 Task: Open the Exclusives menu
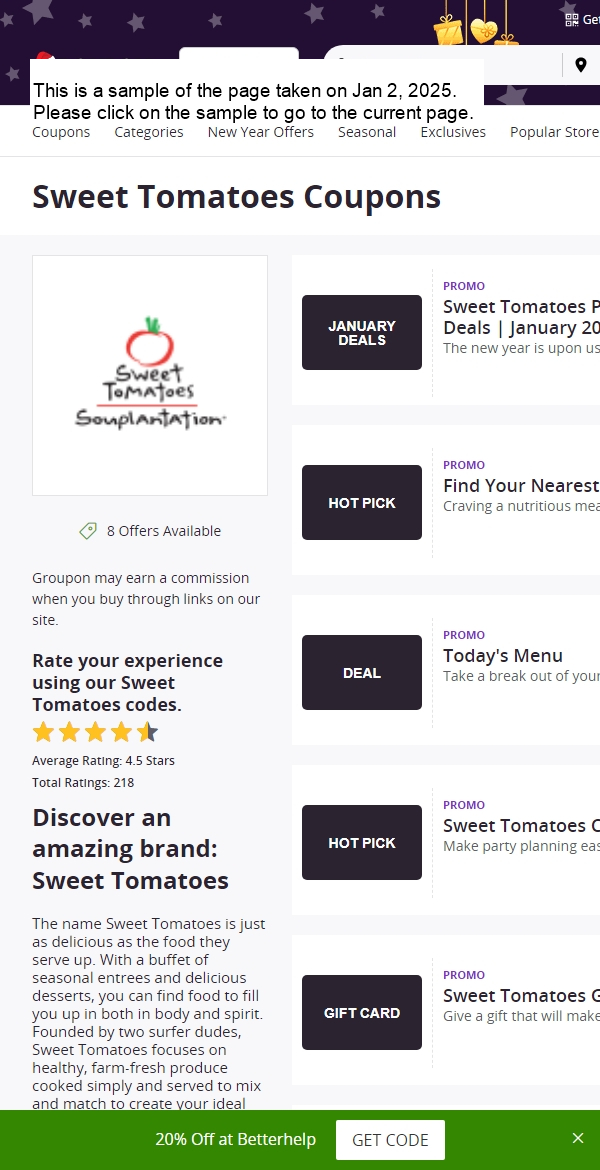(453, 132)
